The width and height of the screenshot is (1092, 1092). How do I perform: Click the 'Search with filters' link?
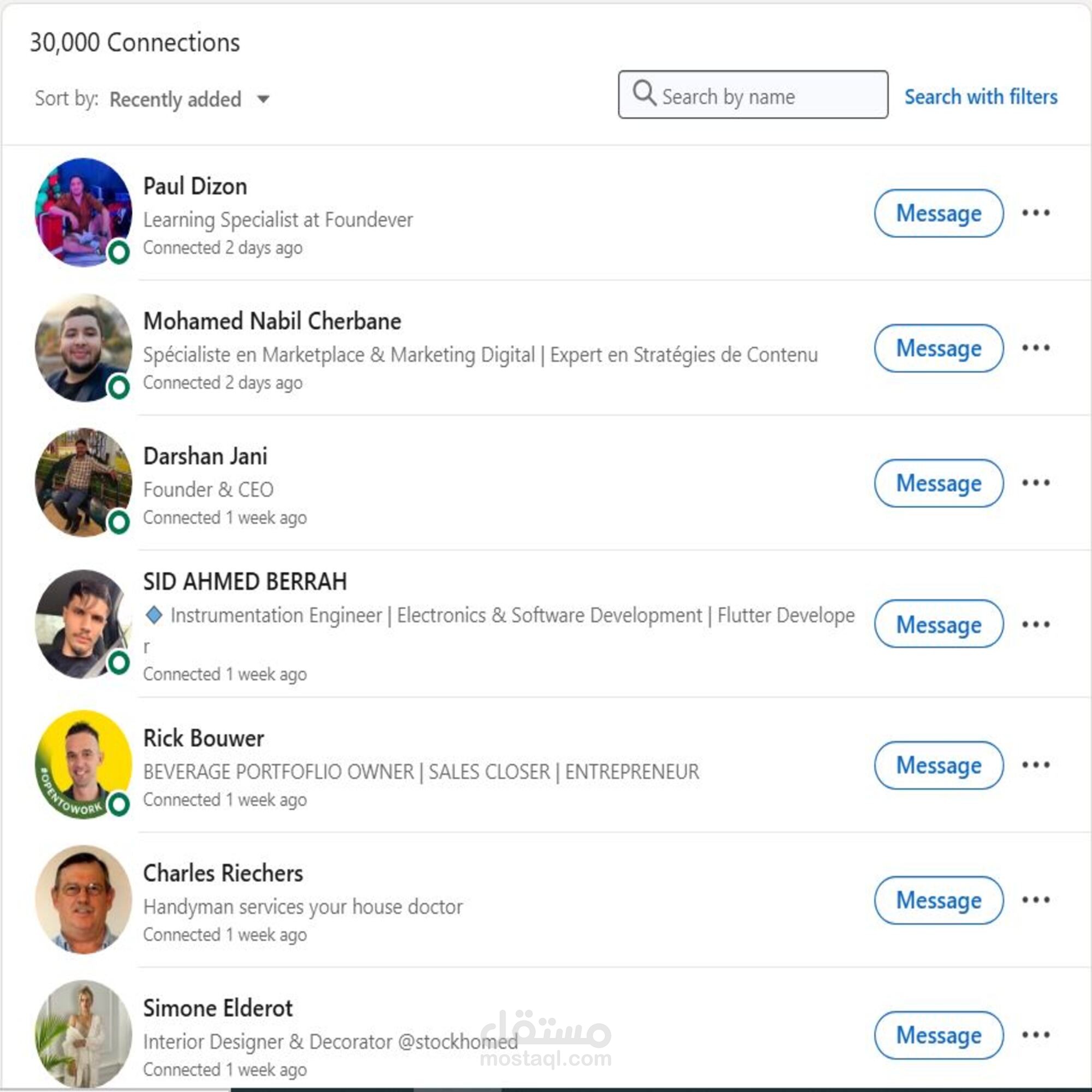click(x=982, y=97)
